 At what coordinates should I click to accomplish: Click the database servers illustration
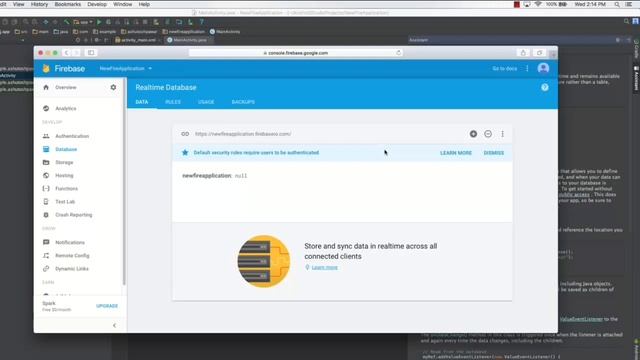tap(264, 261)
